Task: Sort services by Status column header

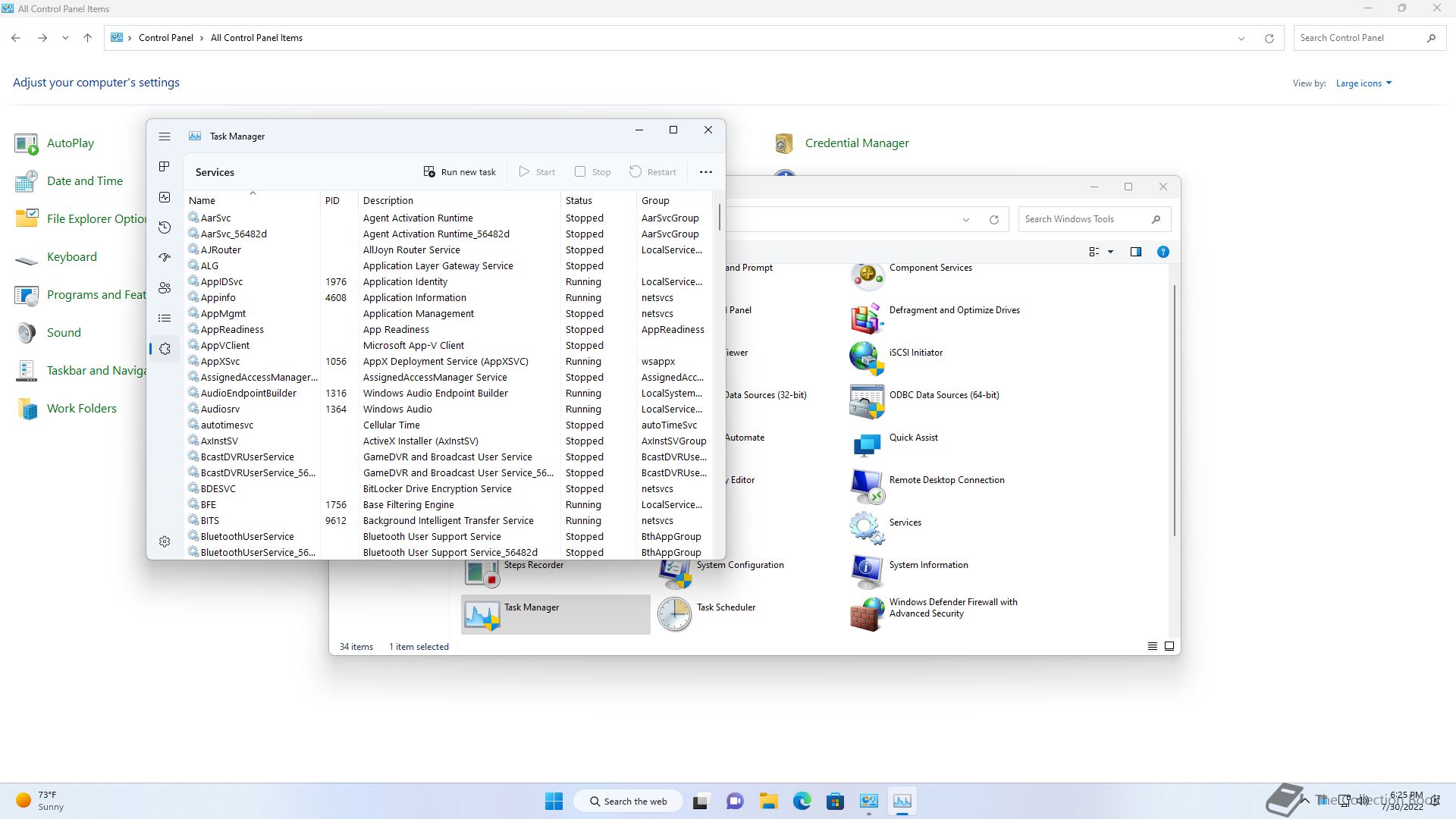Action: pos(598,200)
